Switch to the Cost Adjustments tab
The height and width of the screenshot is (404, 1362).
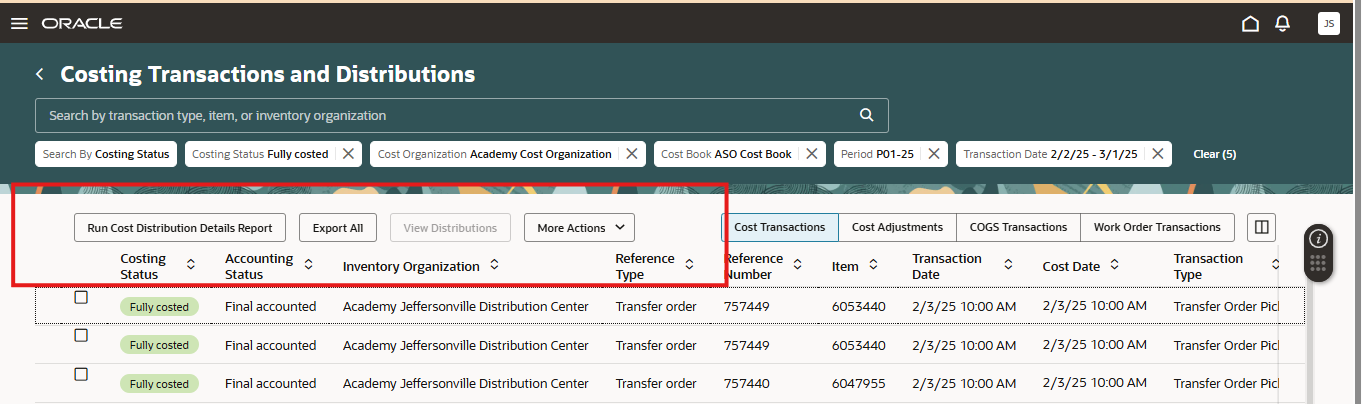click(x=897, y=227)
